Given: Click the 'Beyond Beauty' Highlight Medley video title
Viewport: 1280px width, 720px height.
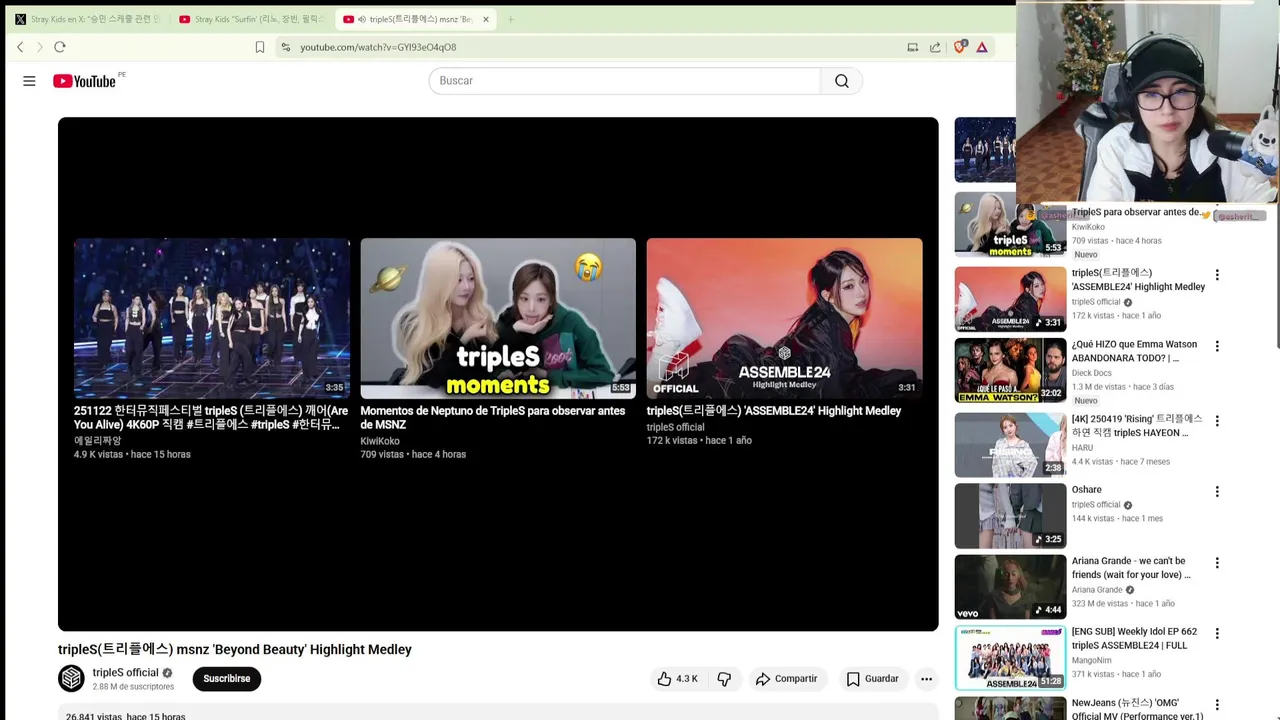Looking at the screenshot, I should (235, 649).
